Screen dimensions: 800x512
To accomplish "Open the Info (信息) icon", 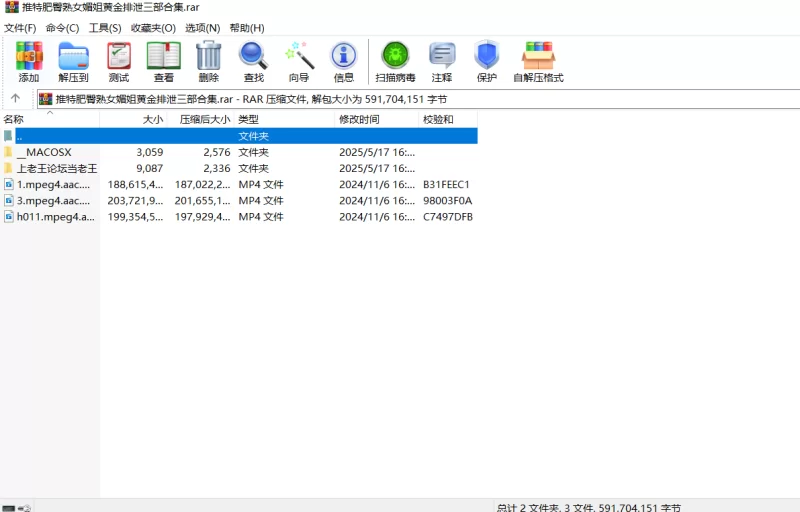I will pyautogui.click(x=344, y=55).
